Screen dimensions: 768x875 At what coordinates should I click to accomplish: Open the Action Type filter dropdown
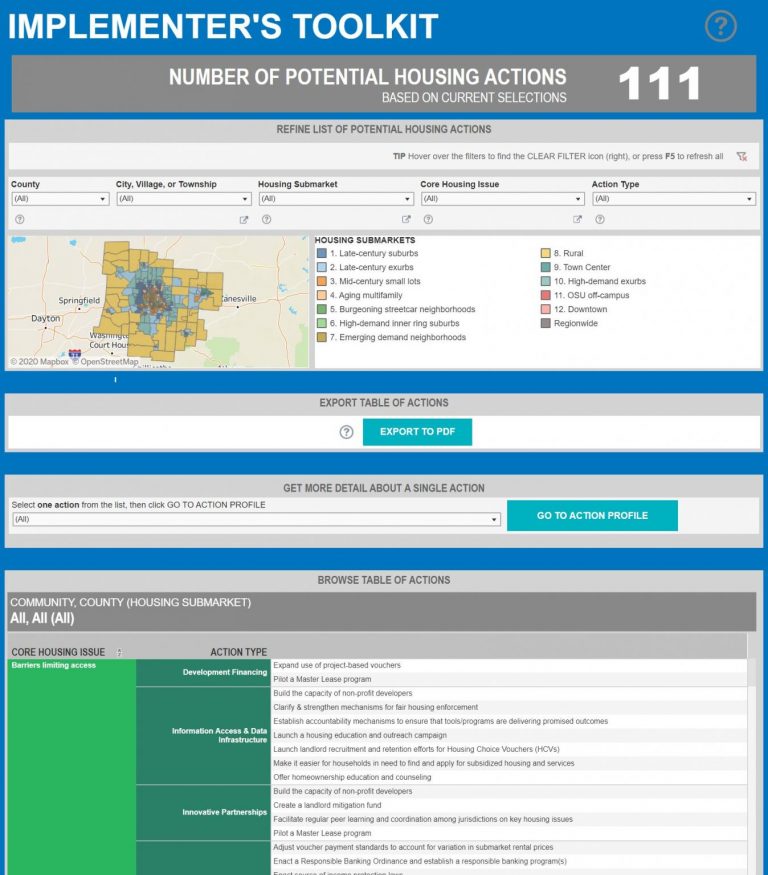point(673,199)
